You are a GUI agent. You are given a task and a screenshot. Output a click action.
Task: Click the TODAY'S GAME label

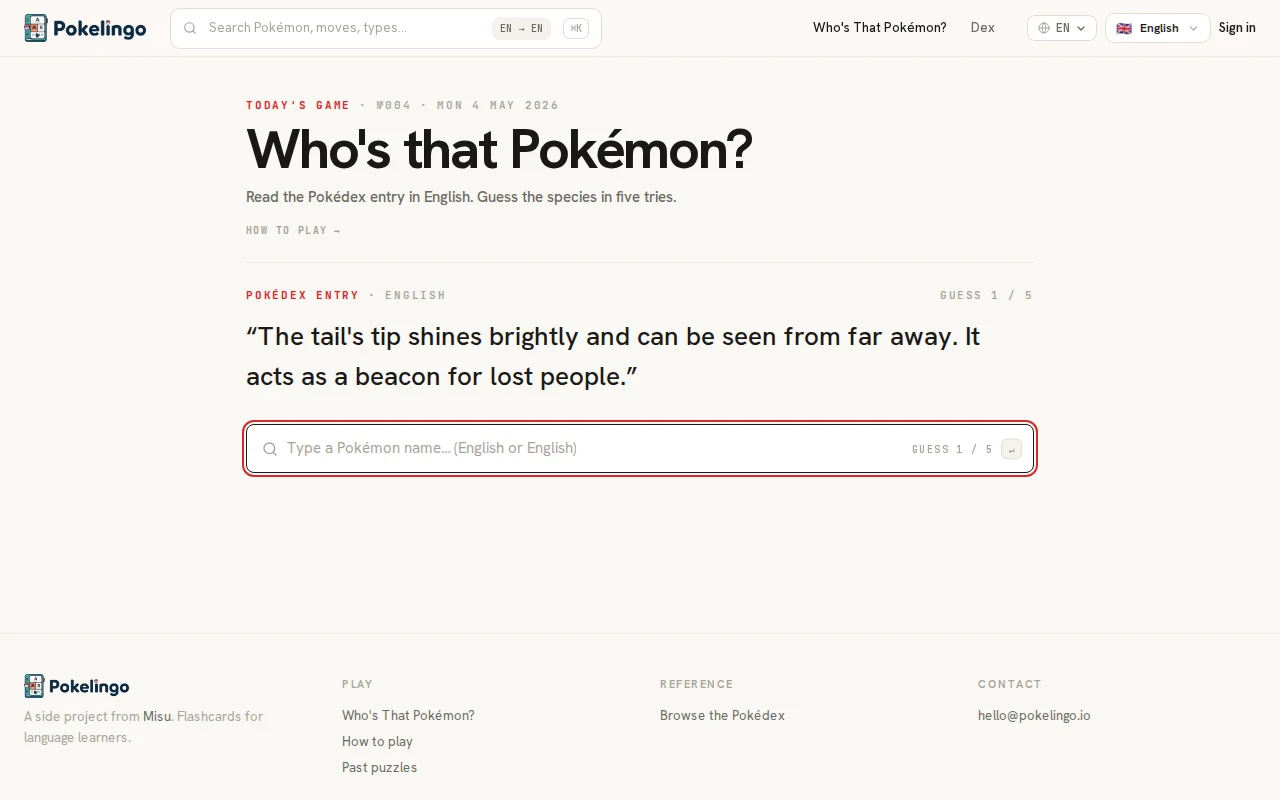[298, 105]
